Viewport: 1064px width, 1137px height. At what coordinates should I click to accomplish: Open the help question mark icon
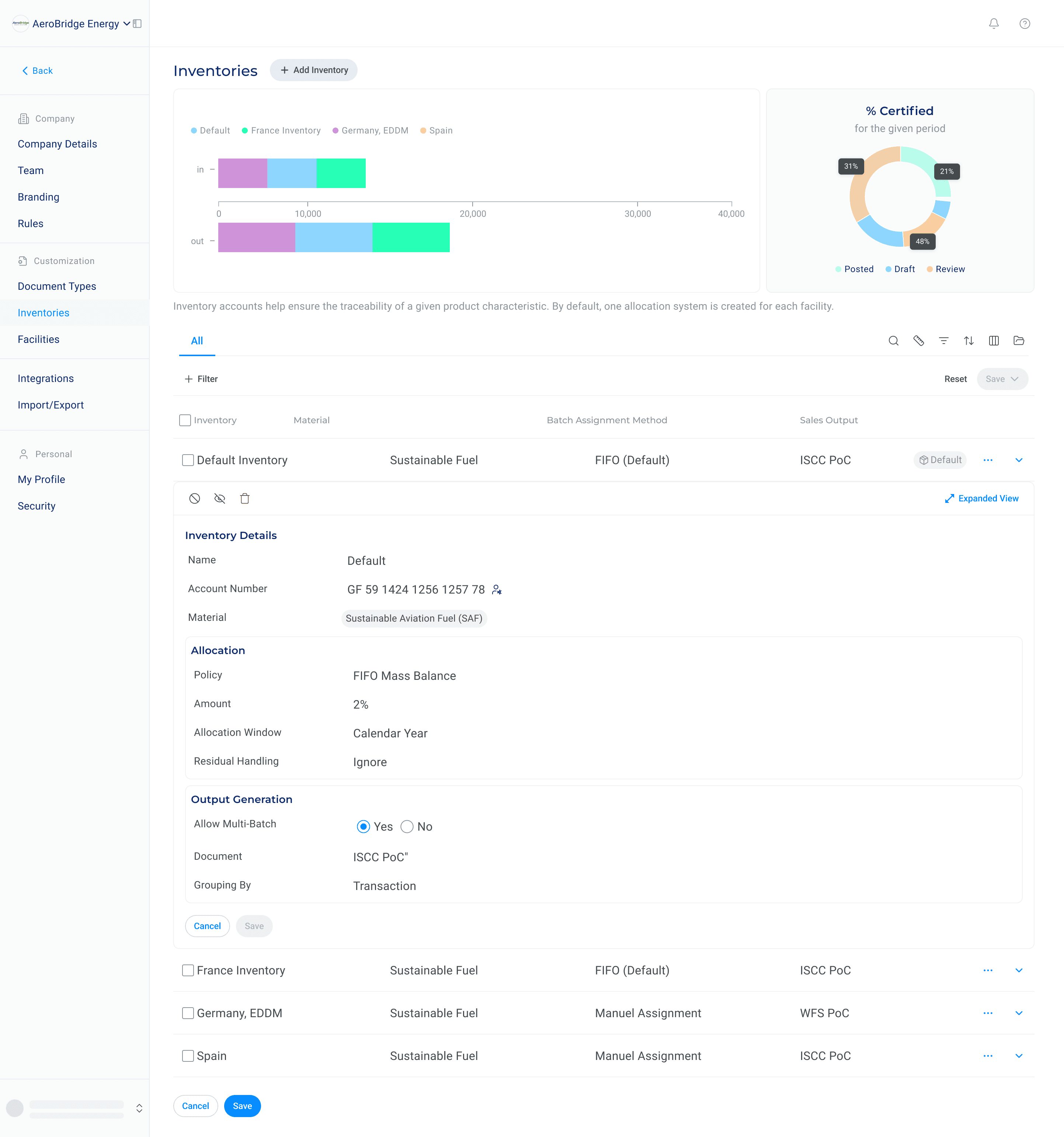tap(1025, 24)
